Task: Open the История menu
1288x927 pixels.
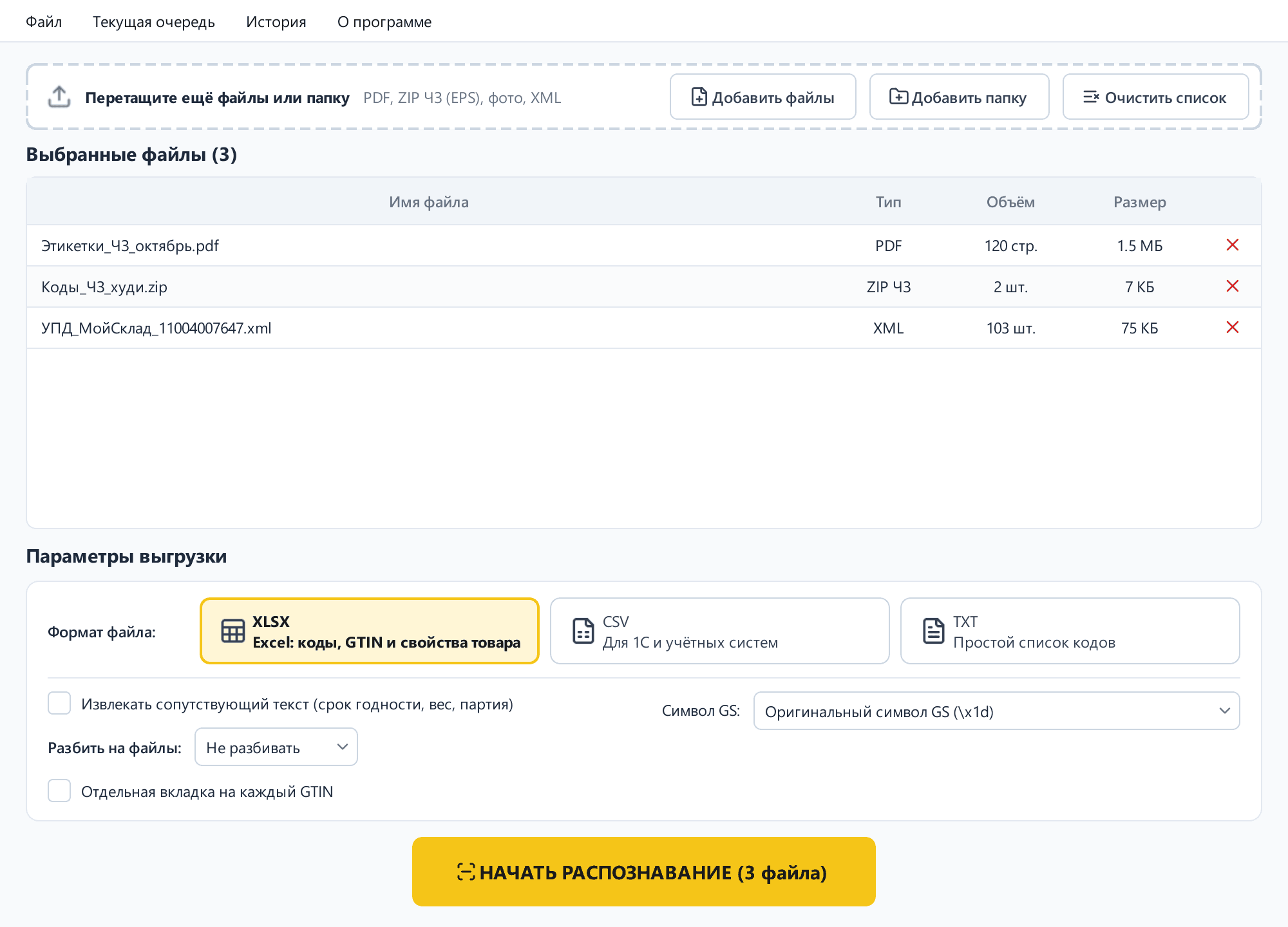Action: 276,22
